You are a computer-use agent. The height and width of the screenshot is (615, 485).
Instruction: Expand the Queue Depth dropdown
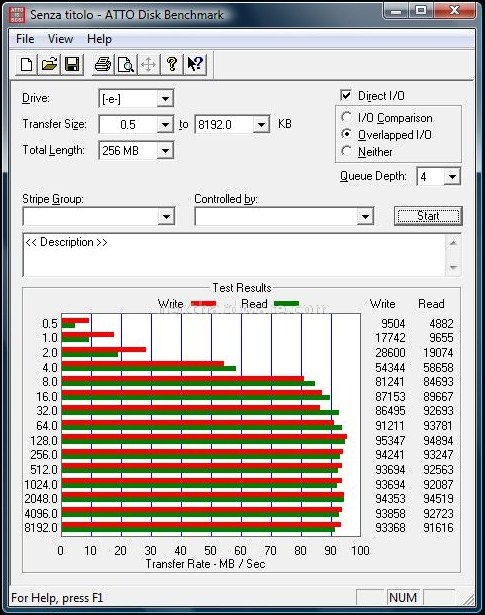[x=452, y=176]
